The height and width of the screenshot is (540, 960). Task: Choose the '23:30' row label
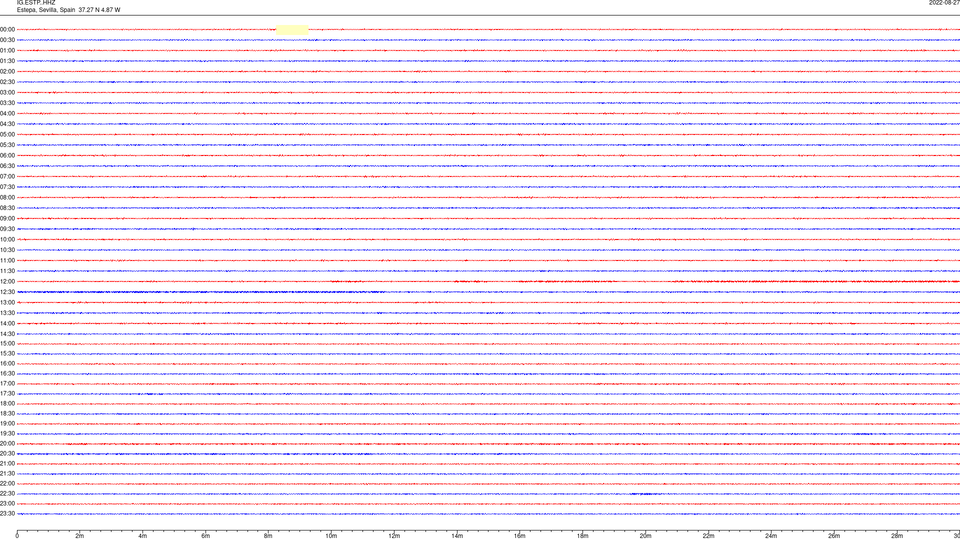7,514
